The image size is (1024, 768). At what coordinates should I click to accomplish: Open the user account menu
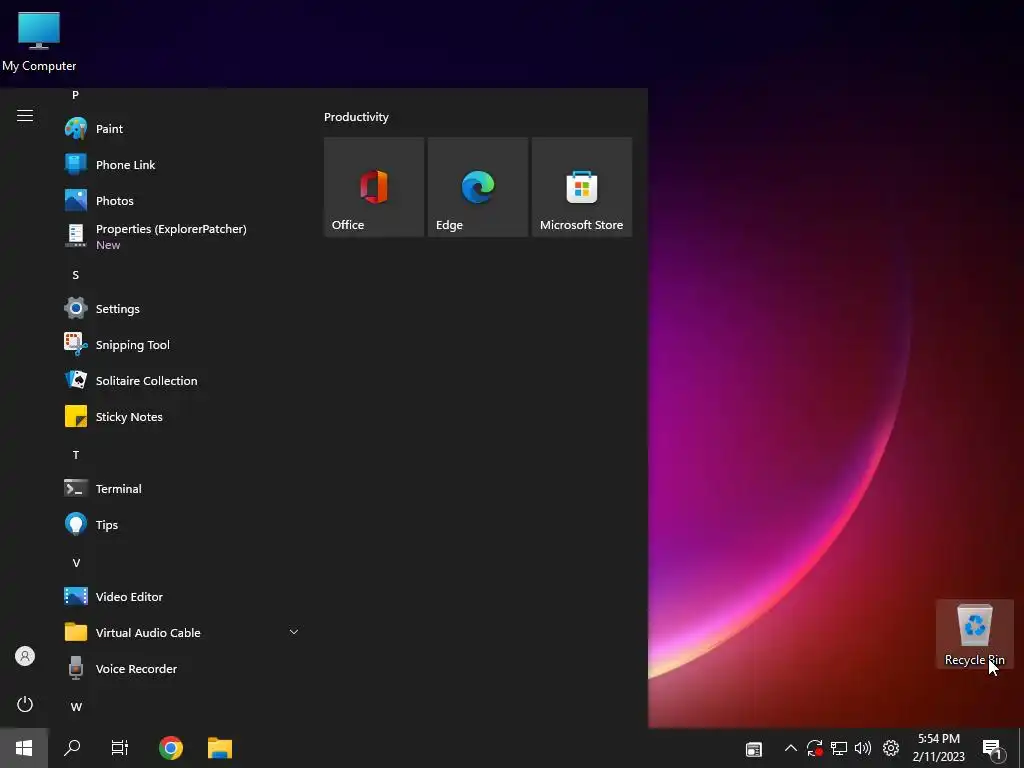(x=25, y=656)
